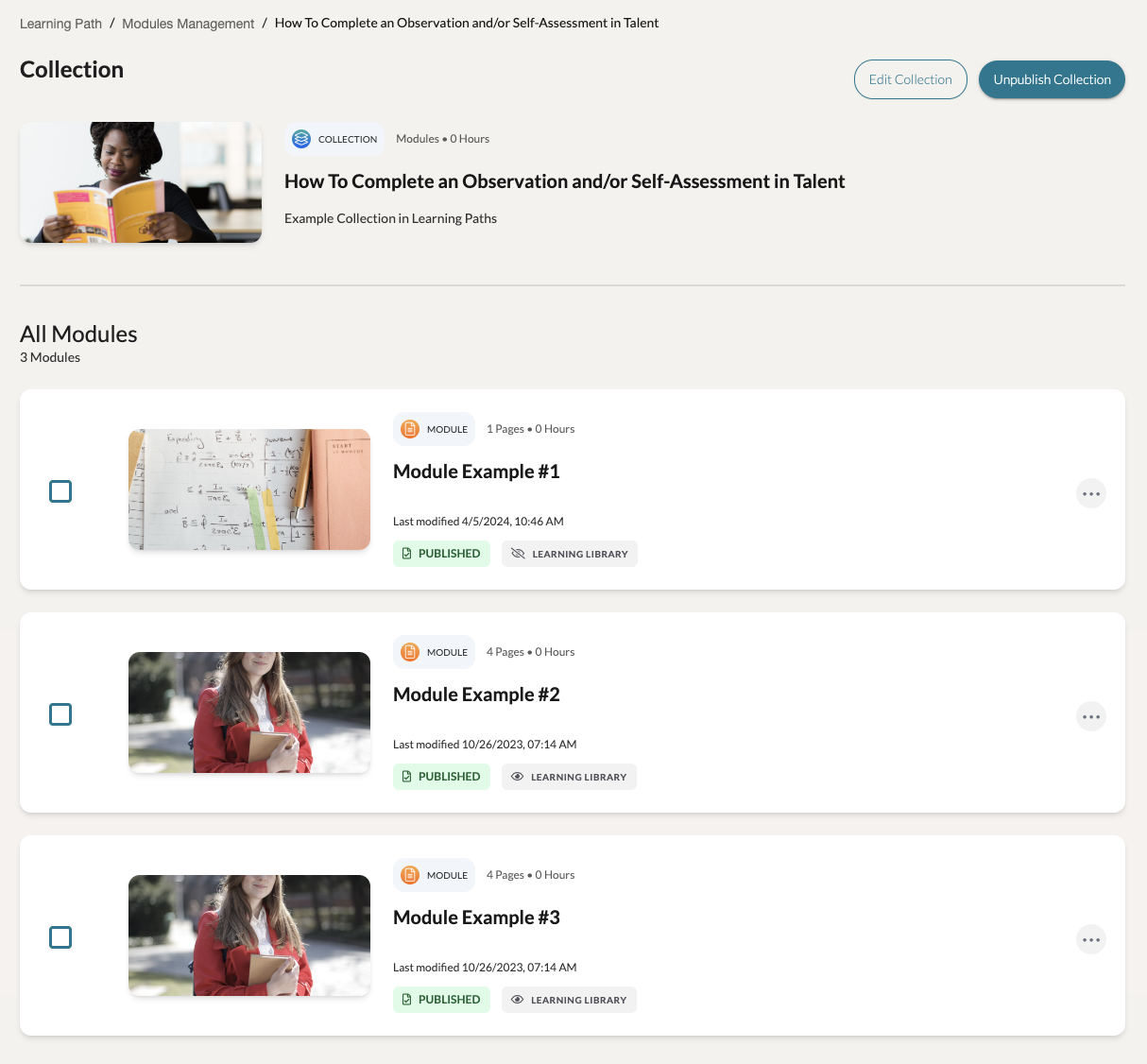Click the Published badge on Module Example #3
The width and height of the screenshot is (1147, 1064).
click(x=441, y=1000)
